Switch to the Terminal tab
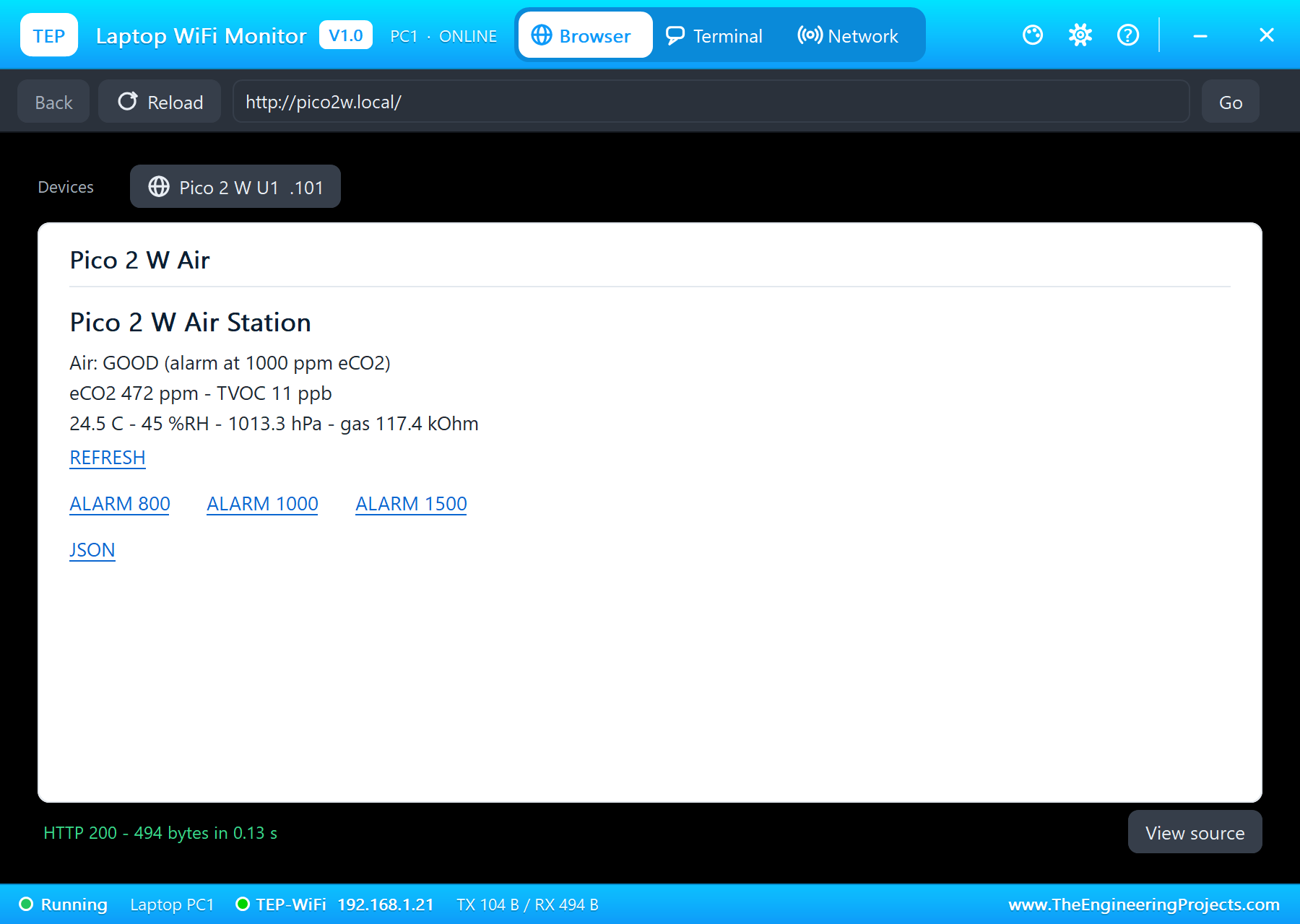The width and height of the screenshot is (1300, 924). click(x=714, y=35)
